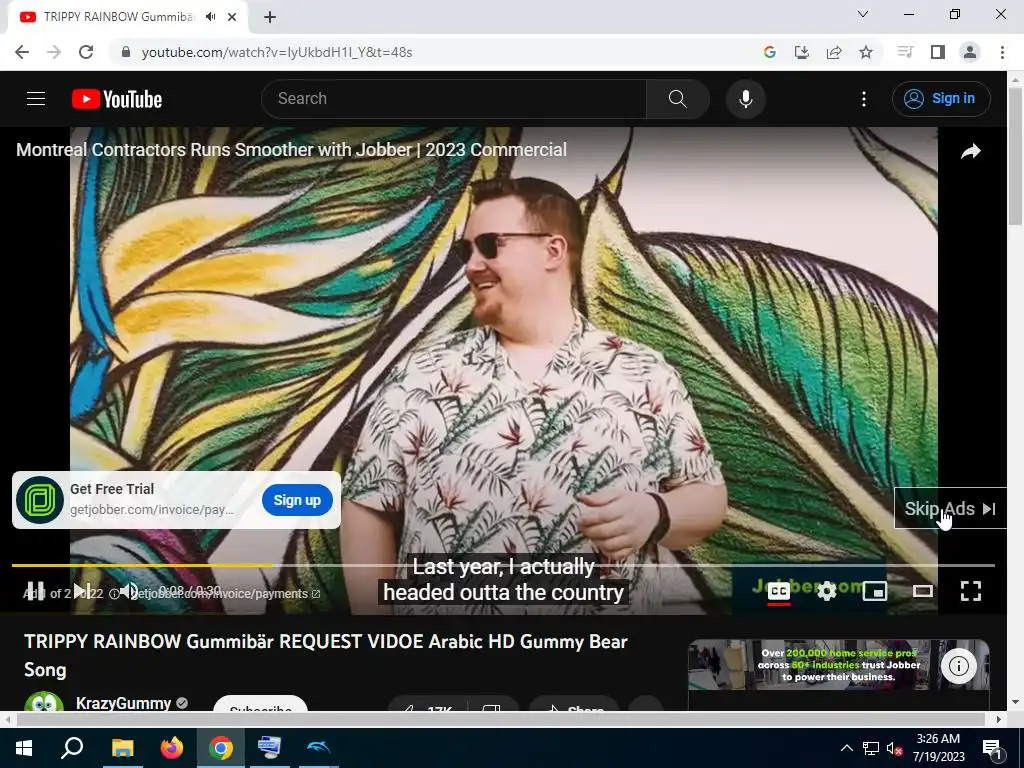1024x768 pixels.
Task: Mute tab via speaker icon
Action: 210,17
